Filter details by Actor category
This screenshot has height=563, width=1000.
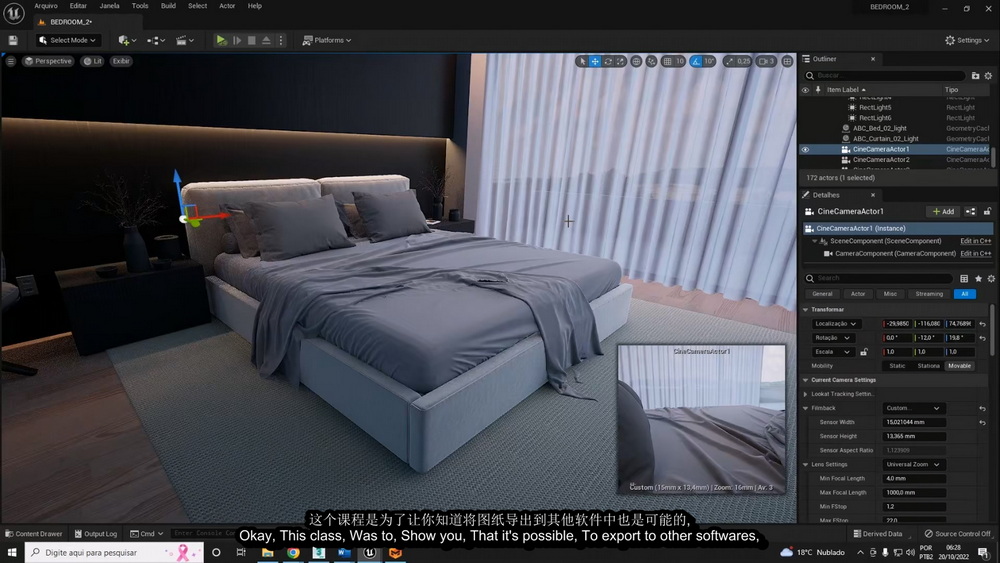click(858, 294)
